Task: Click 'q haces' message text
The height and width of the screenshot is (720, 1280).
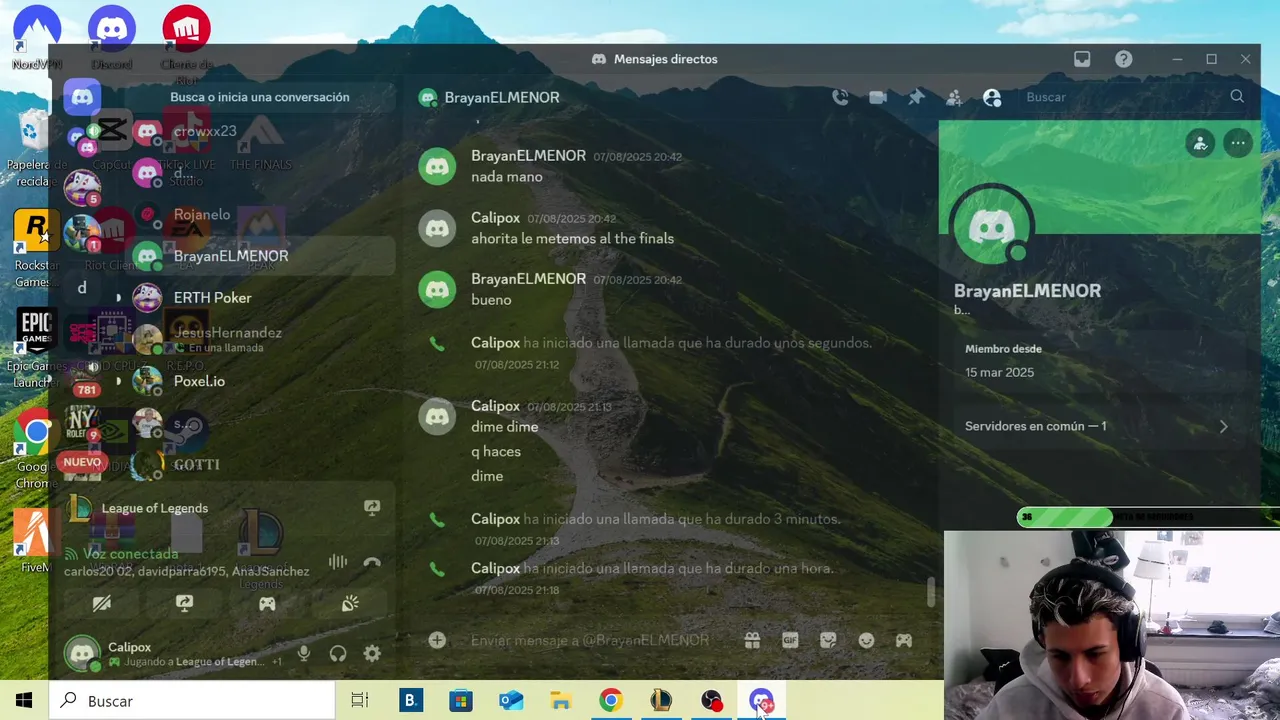Action: click(496, 452)
